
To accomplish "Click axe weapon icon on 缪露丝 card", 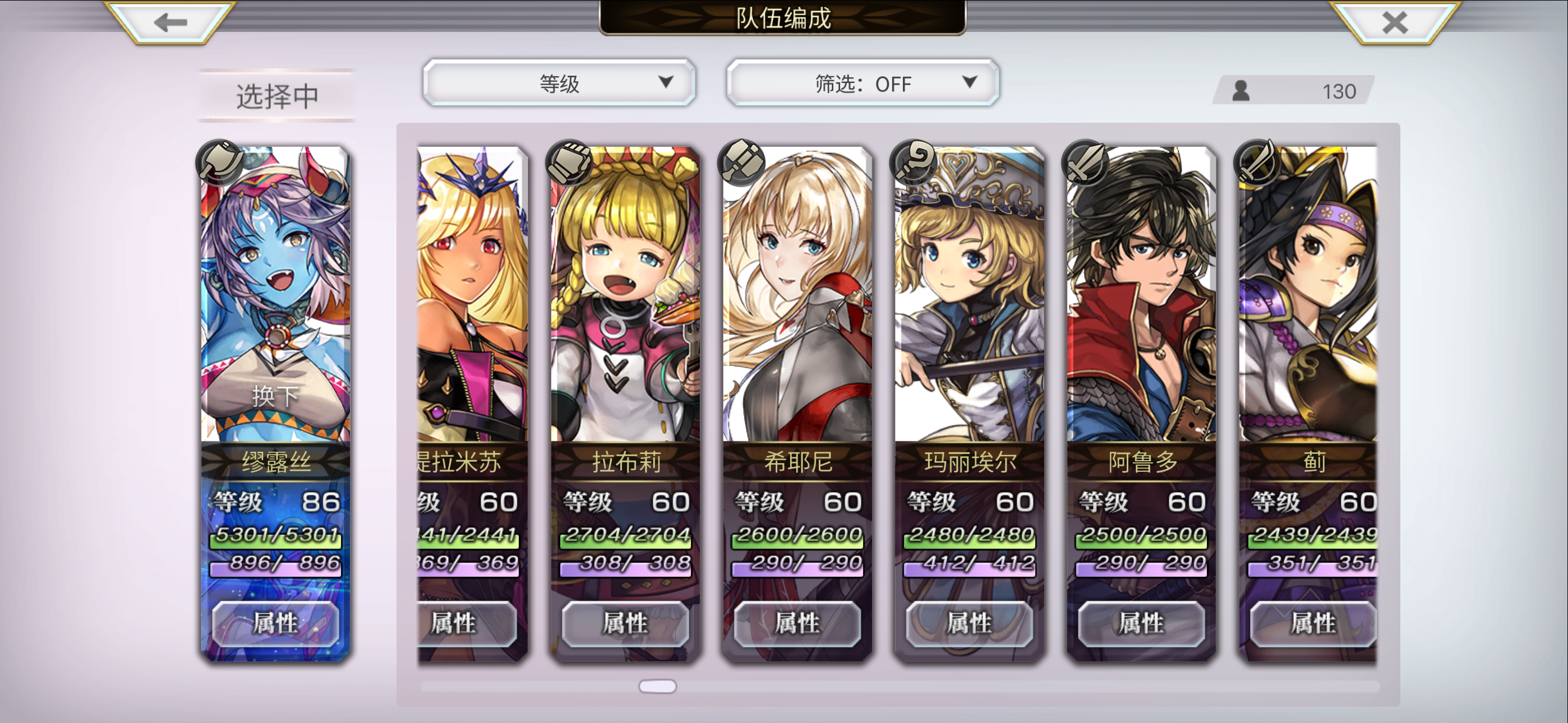I will (220, 163).
